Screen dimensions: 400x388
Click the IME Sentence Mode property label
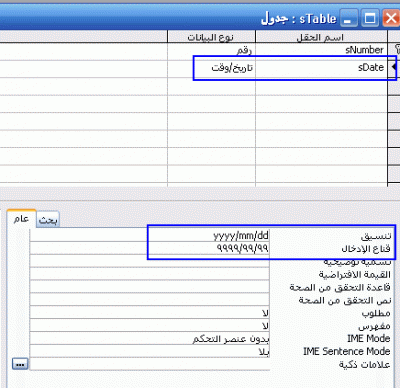[x=347, y=351]
